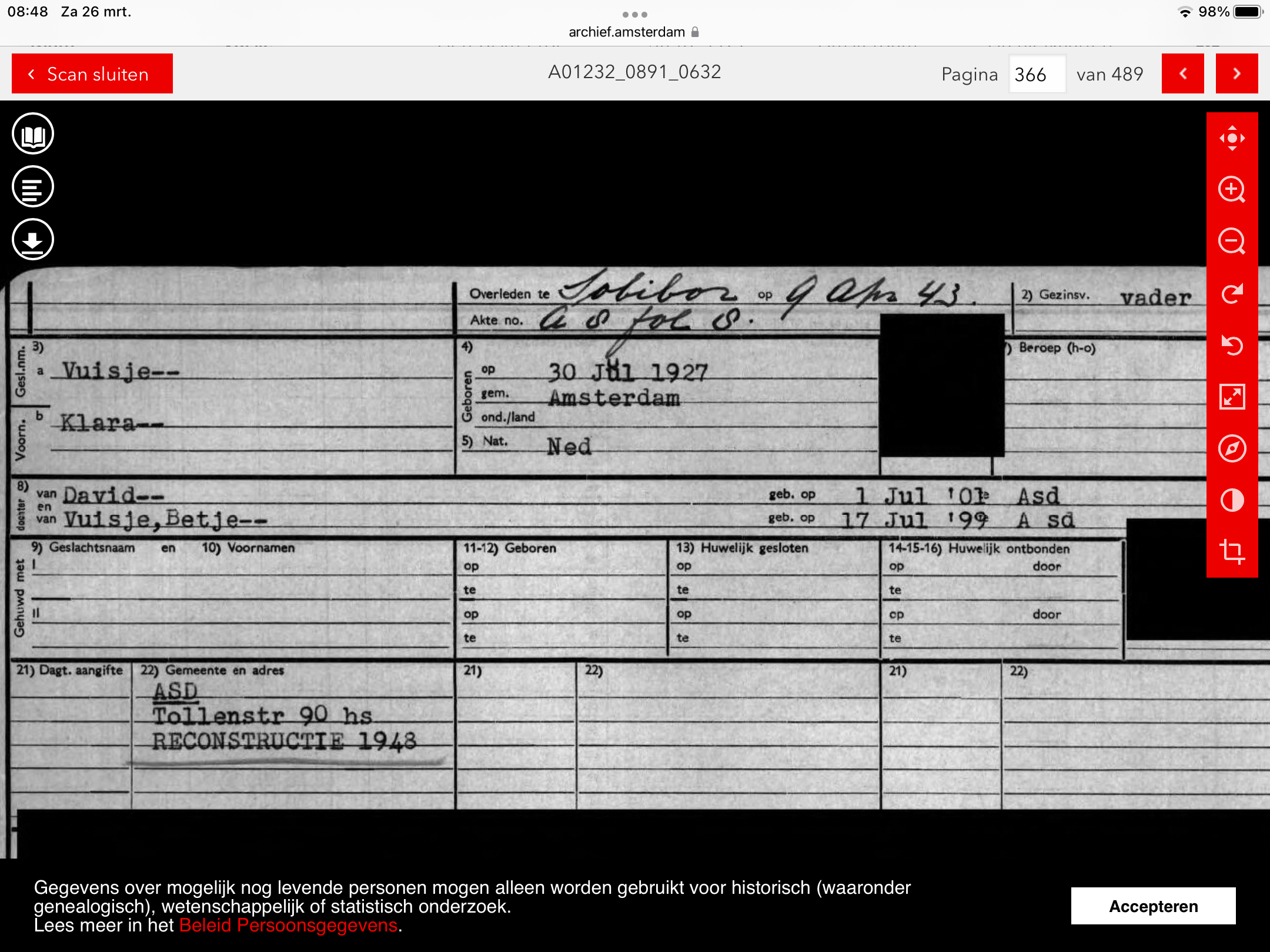Click the zoom in magnifier icon

click(1232, 189)
